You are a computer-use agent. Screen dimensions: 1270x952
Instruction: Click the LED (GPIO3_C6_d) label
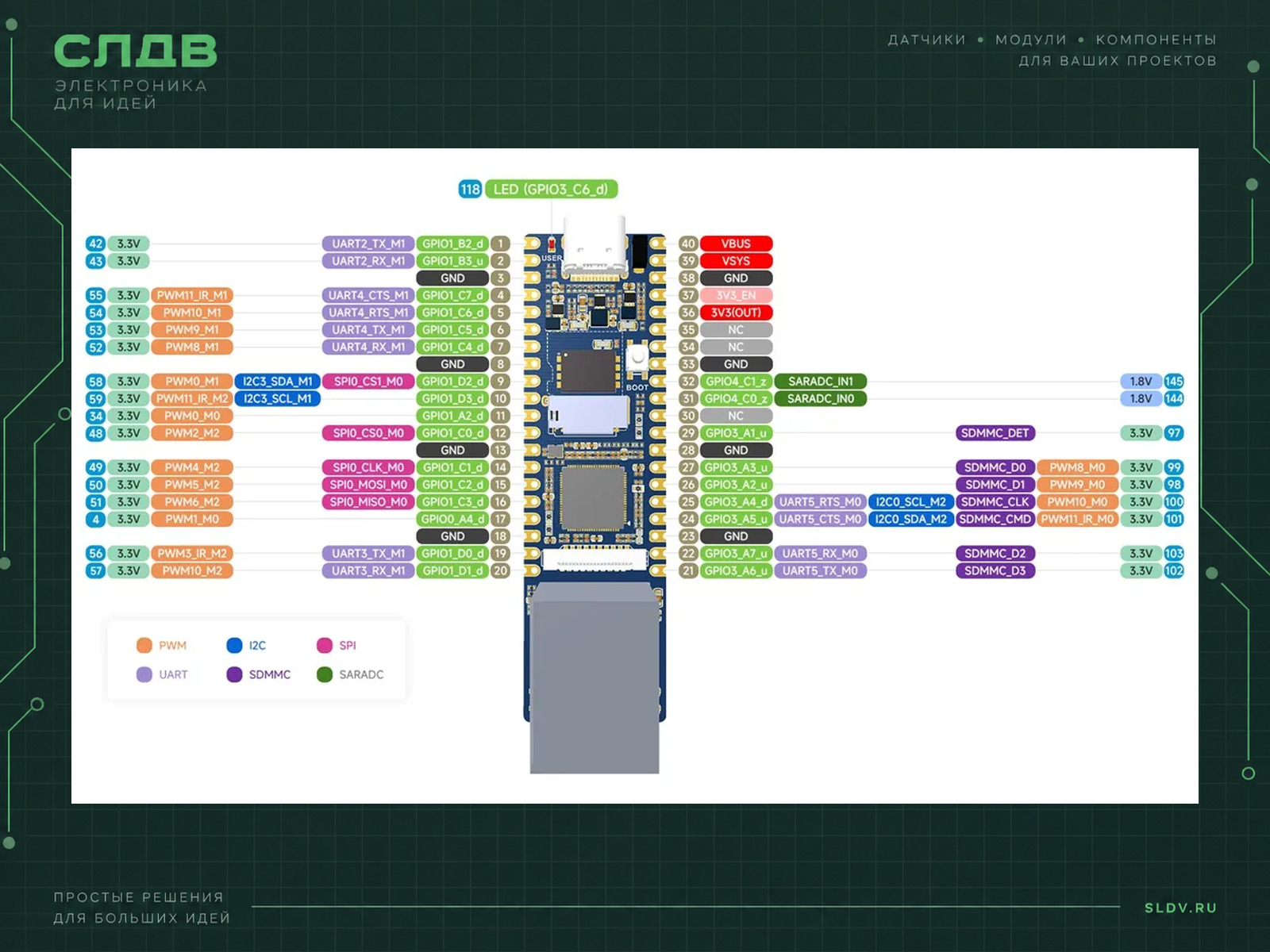coord(551,189)
